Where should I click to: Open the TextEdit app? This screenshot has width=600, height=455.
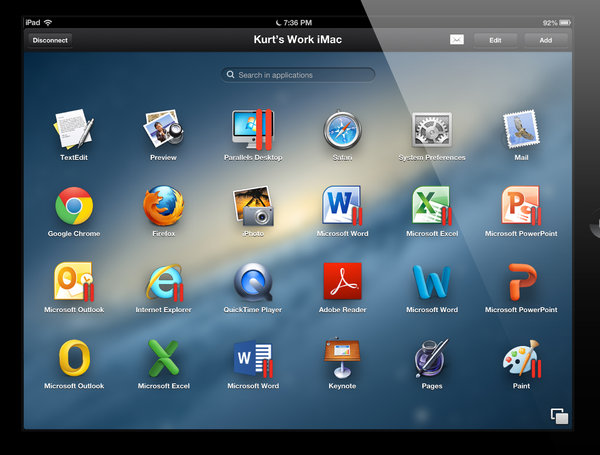pos(74,129)
